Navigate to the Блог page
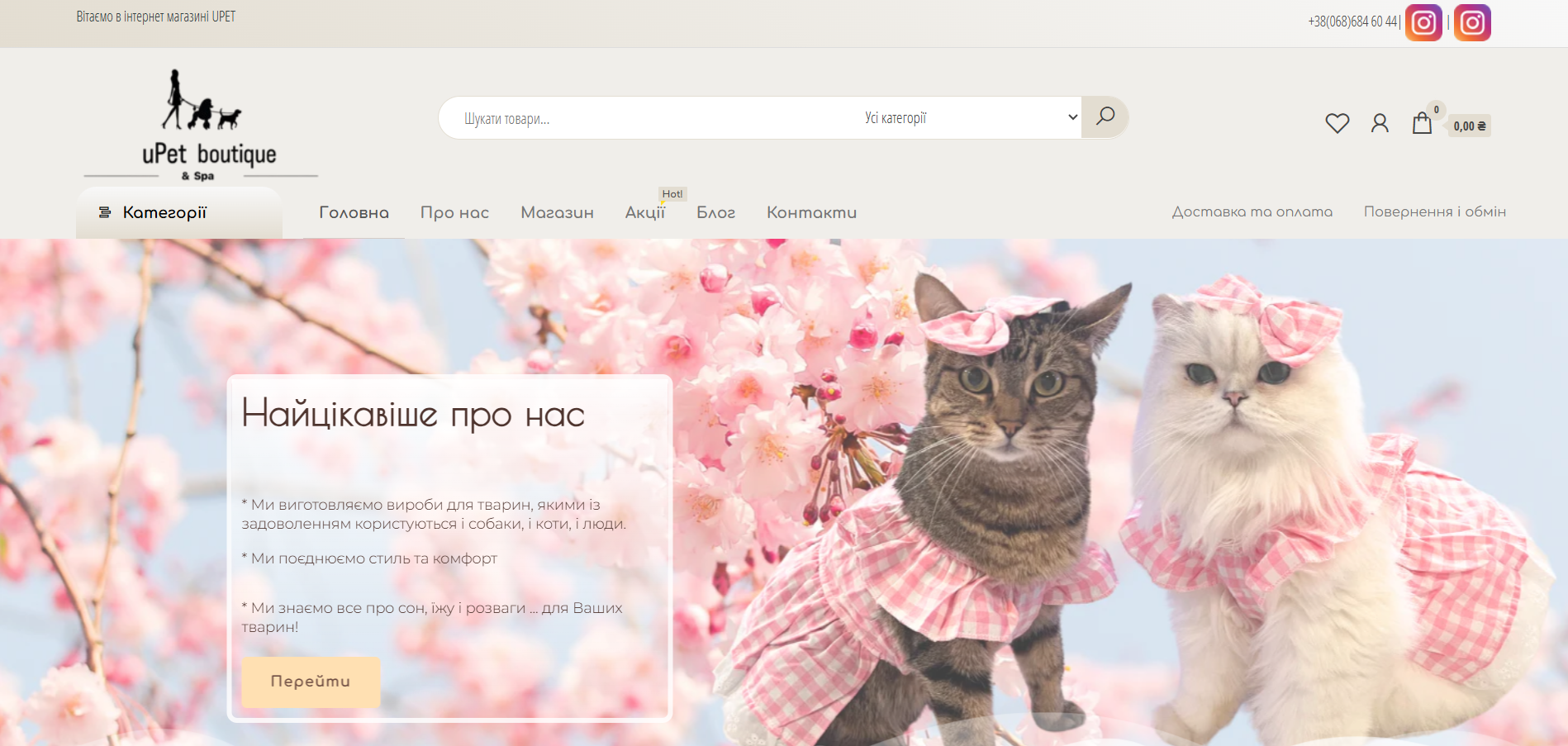The width and height of the screenshot is (1568, 746). point(715,212)
